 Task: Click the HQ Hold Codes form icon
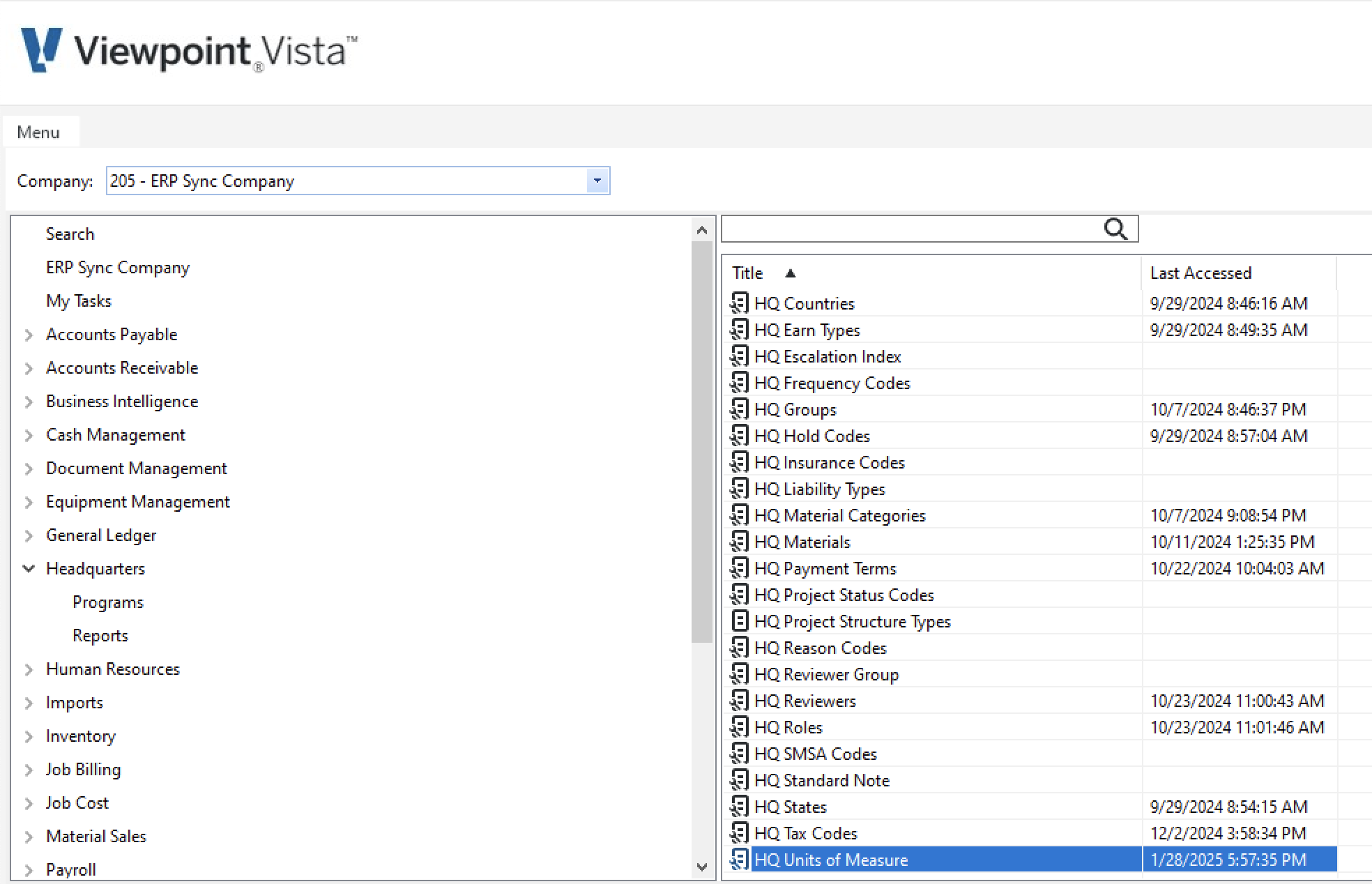(740, 436)
